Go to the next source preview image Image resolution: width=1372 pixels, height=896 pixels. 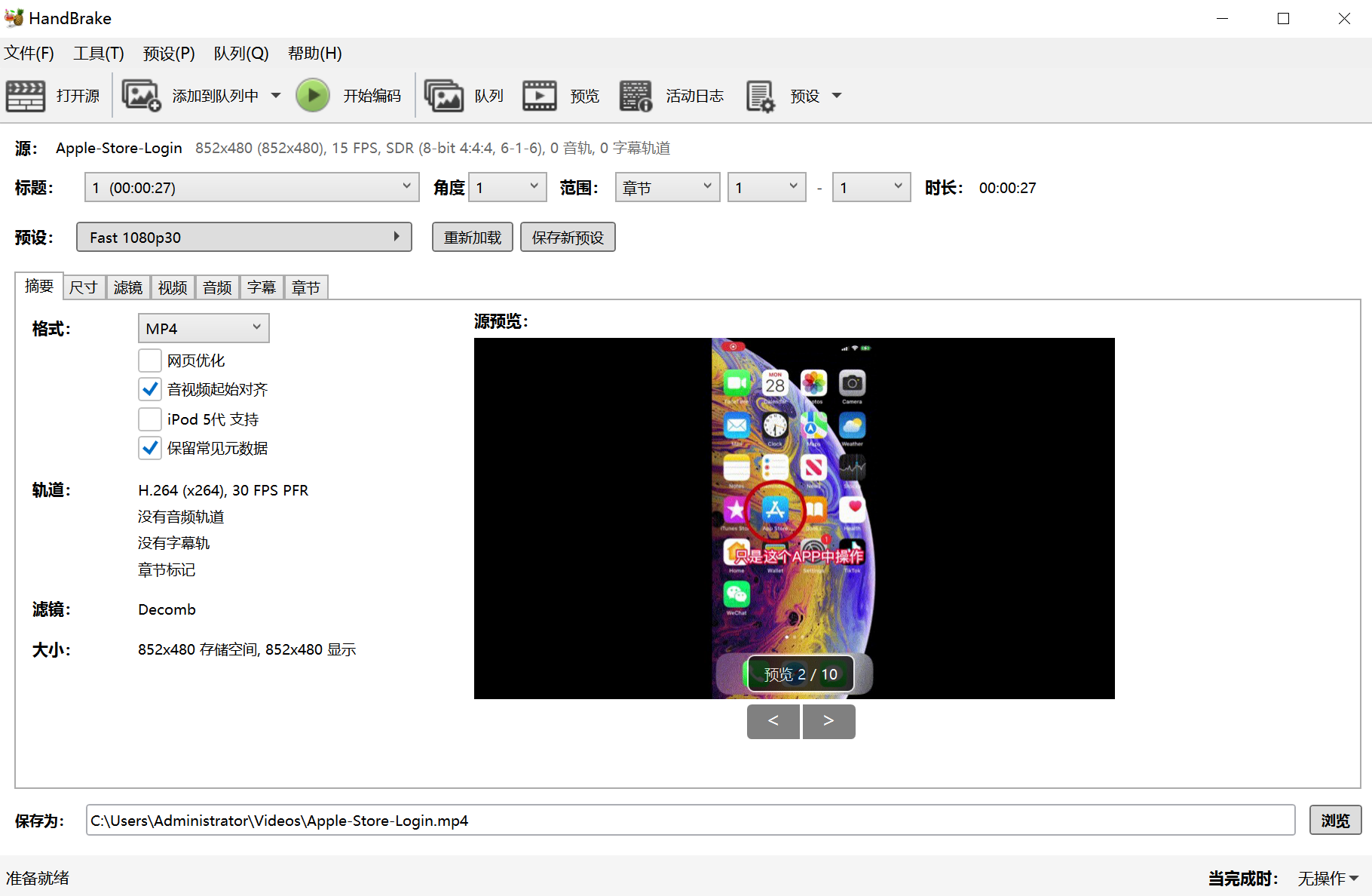tap(828, 722)
